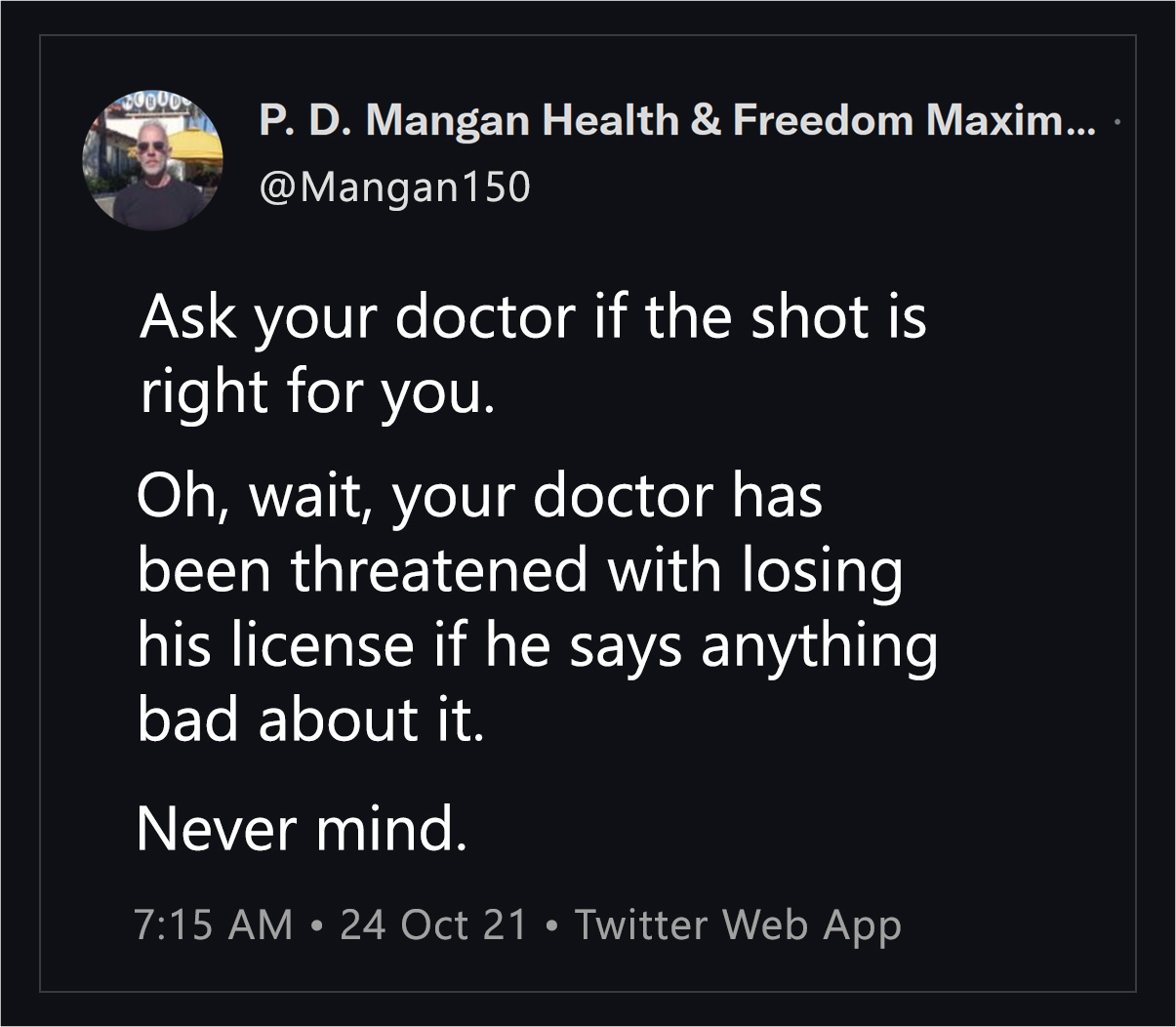
Task: Click the 'bad about it.' line
Action: pyautogui.click(x=310, y=719)
